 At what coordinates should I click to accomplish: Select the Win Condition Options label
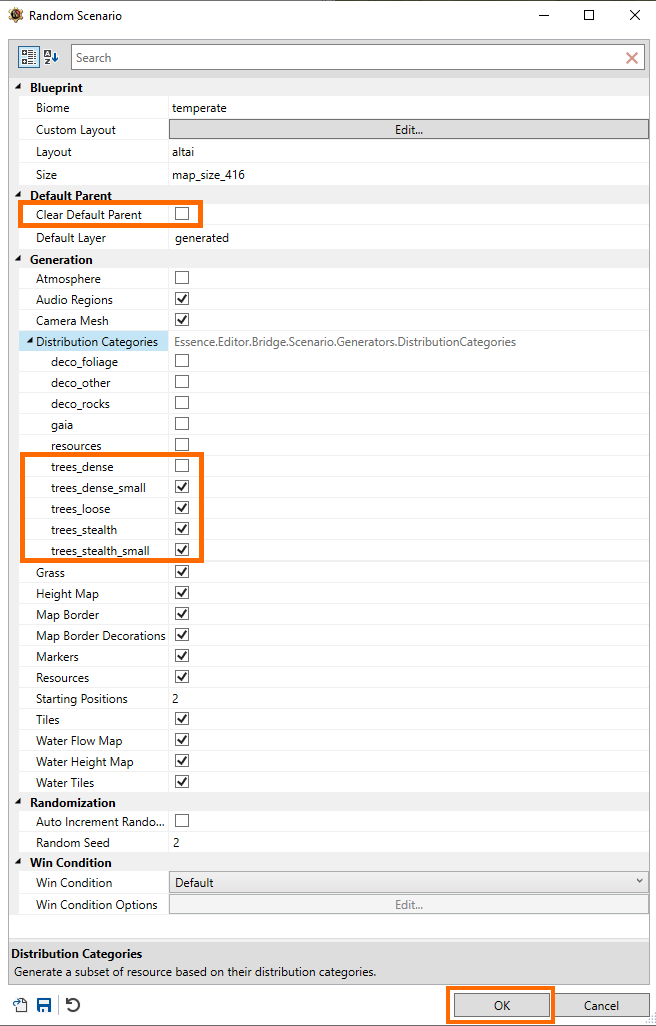(97, 904)
